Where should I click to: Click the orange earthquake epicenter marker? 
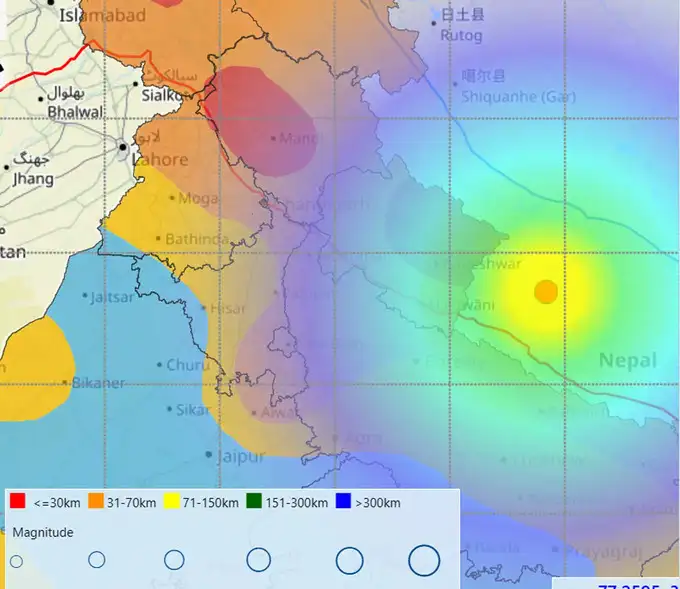(x=545, y=291)
